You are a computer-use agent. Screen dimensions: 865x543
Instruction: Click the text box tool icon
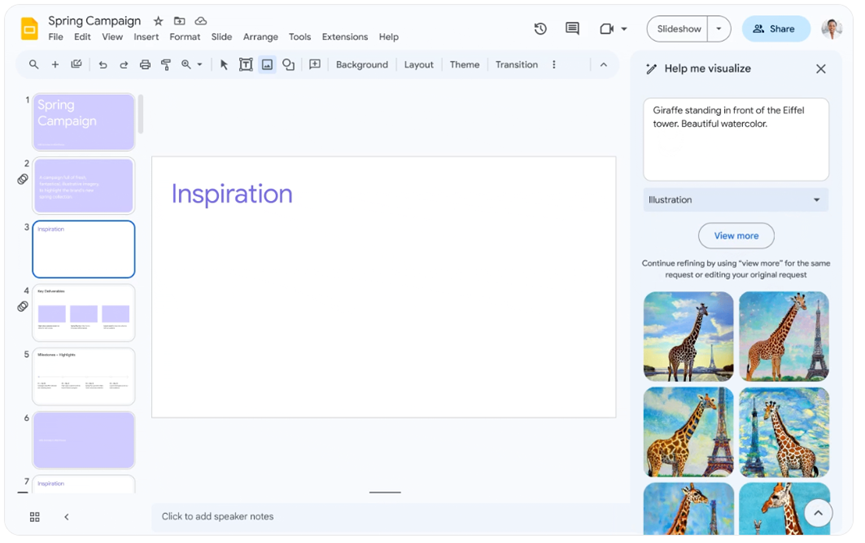pyautogui.click(x=246, y=65)
